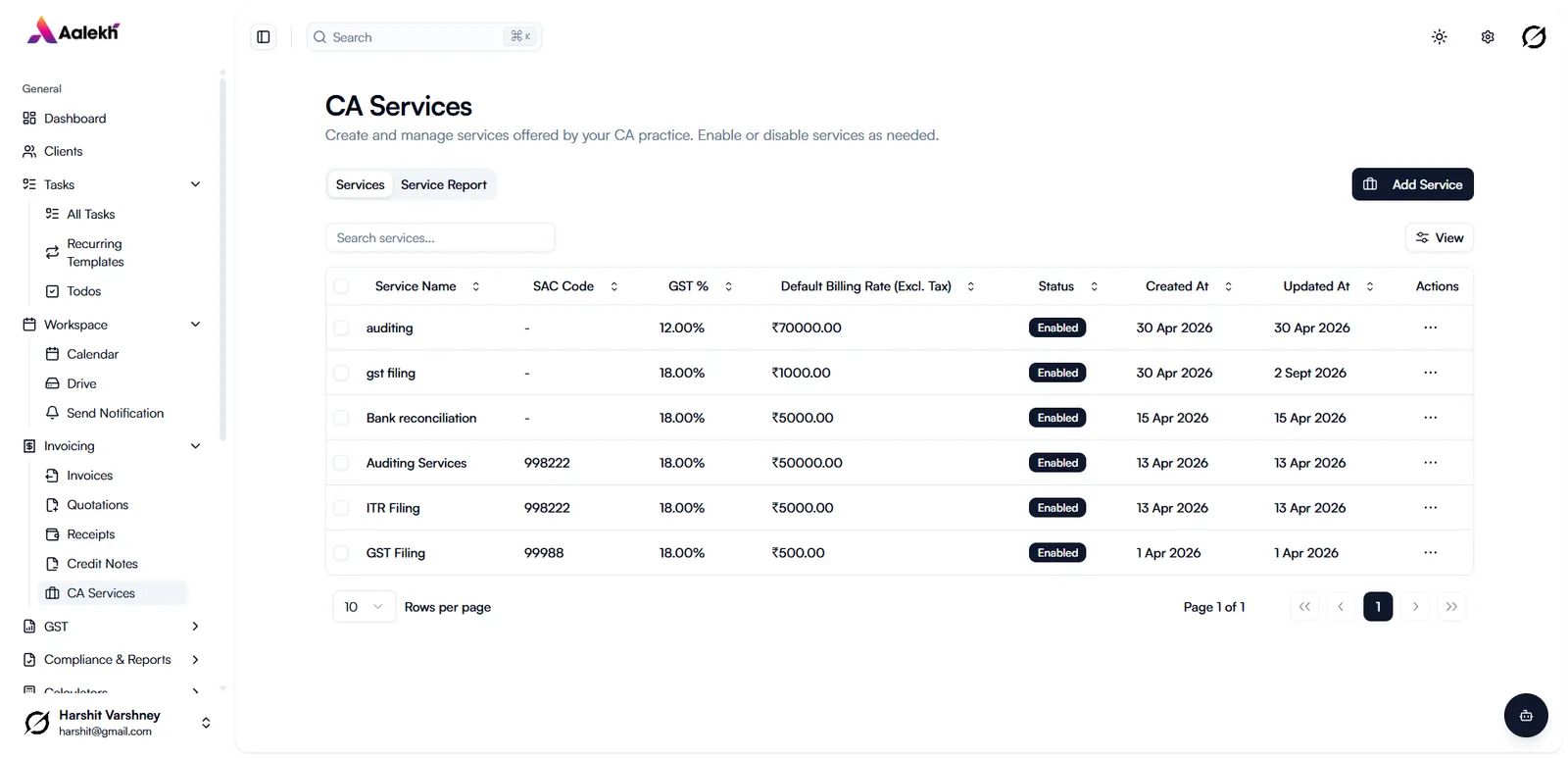Check the GST Filing 99988 row checkbox
1568x758 pixels.
tap(341, 553)
